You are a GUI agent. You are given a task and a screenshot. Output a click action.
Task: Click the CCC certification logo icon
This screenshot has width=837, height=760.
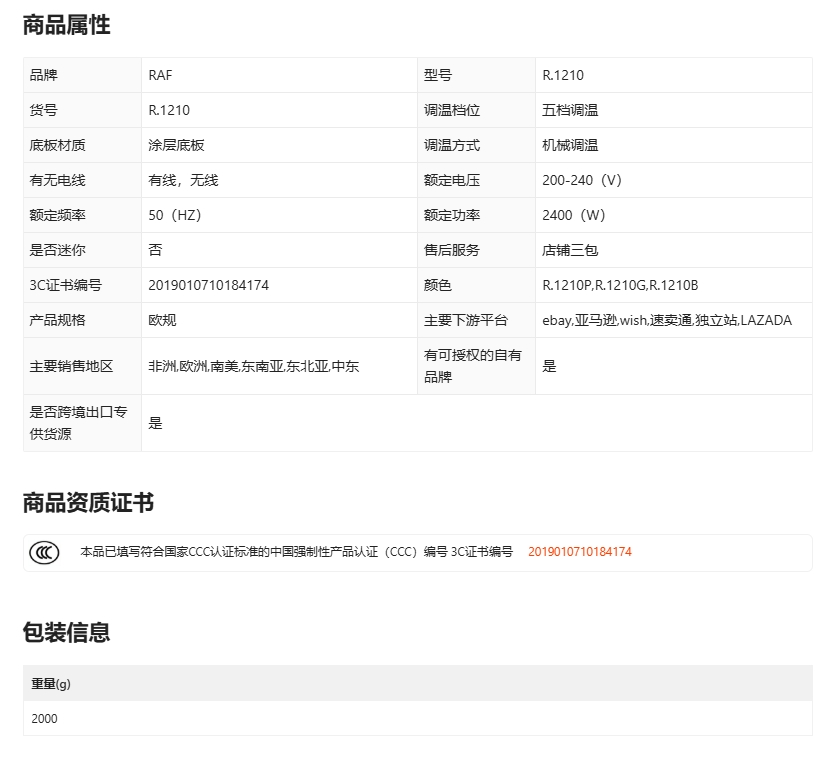pyautogui.click(x=44, y=552)
